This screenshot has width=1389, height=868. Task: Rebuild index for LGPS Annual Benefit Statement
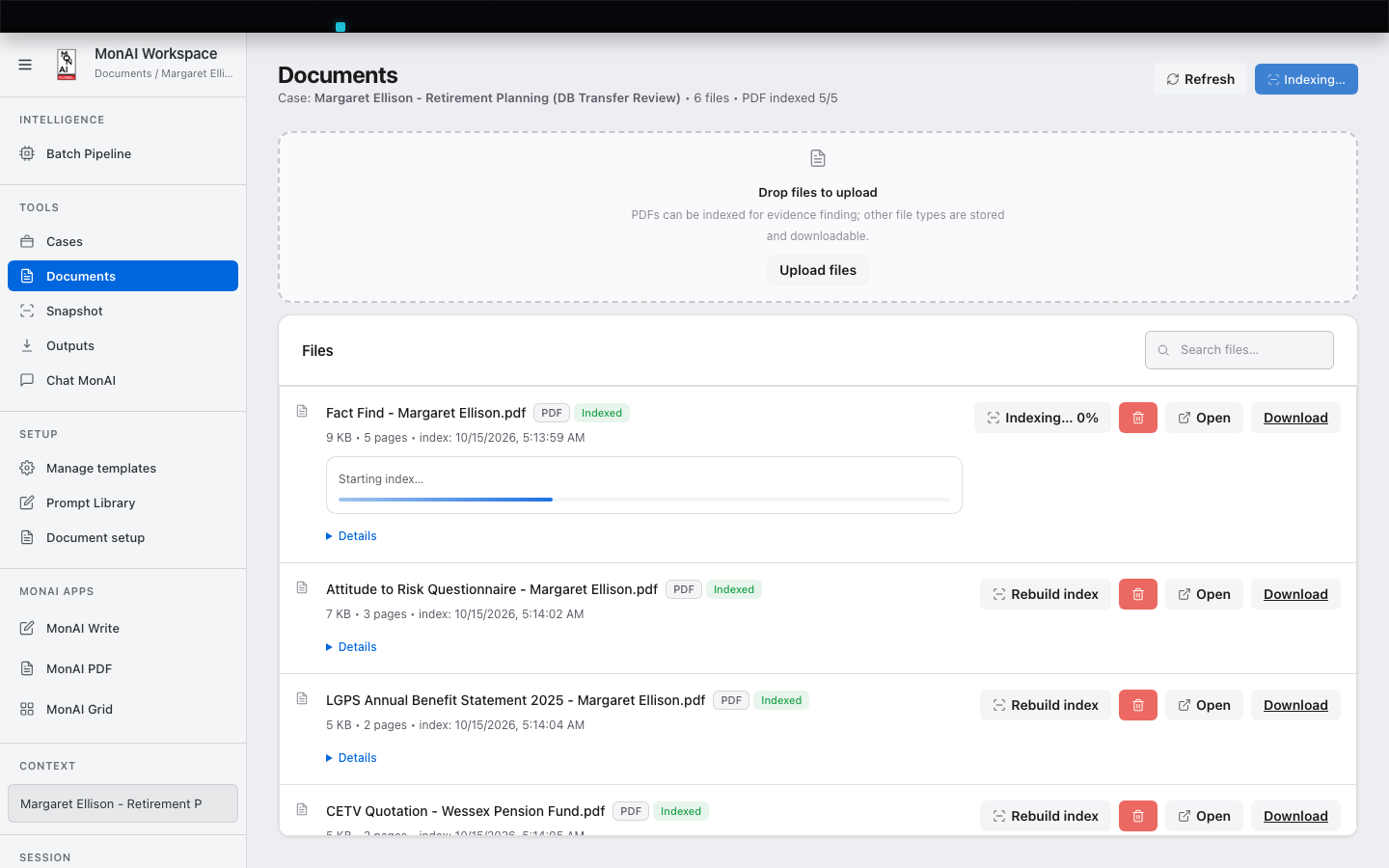1046,705
